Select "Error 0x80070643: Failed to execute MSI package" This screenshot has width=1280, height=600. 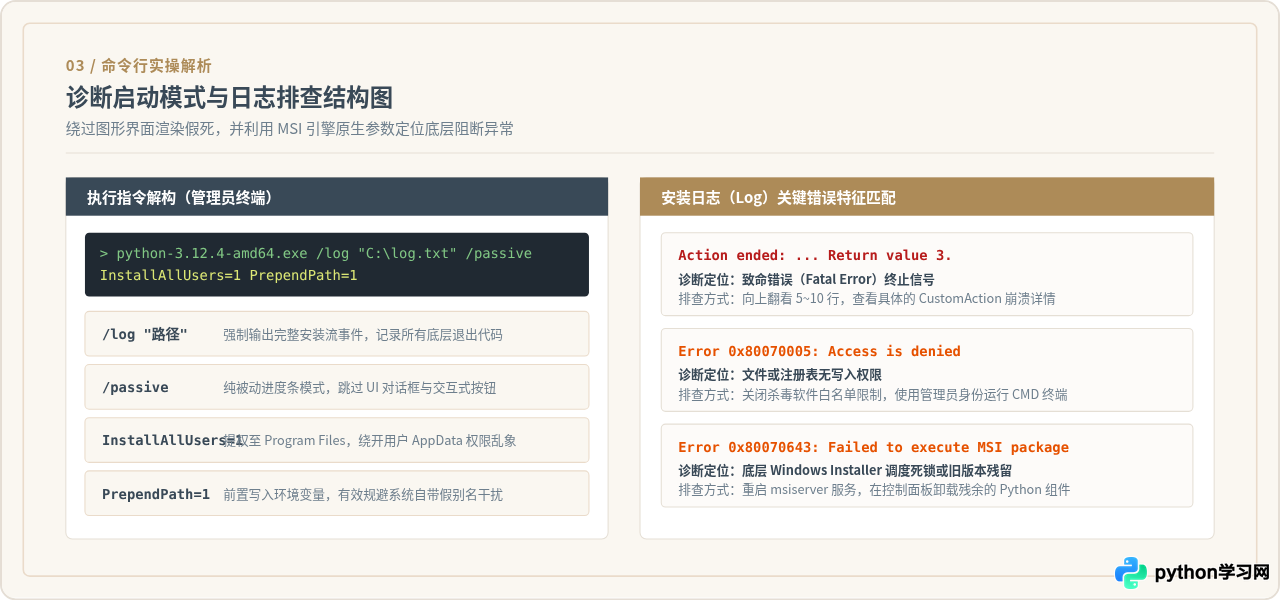(x=873, y=447)
